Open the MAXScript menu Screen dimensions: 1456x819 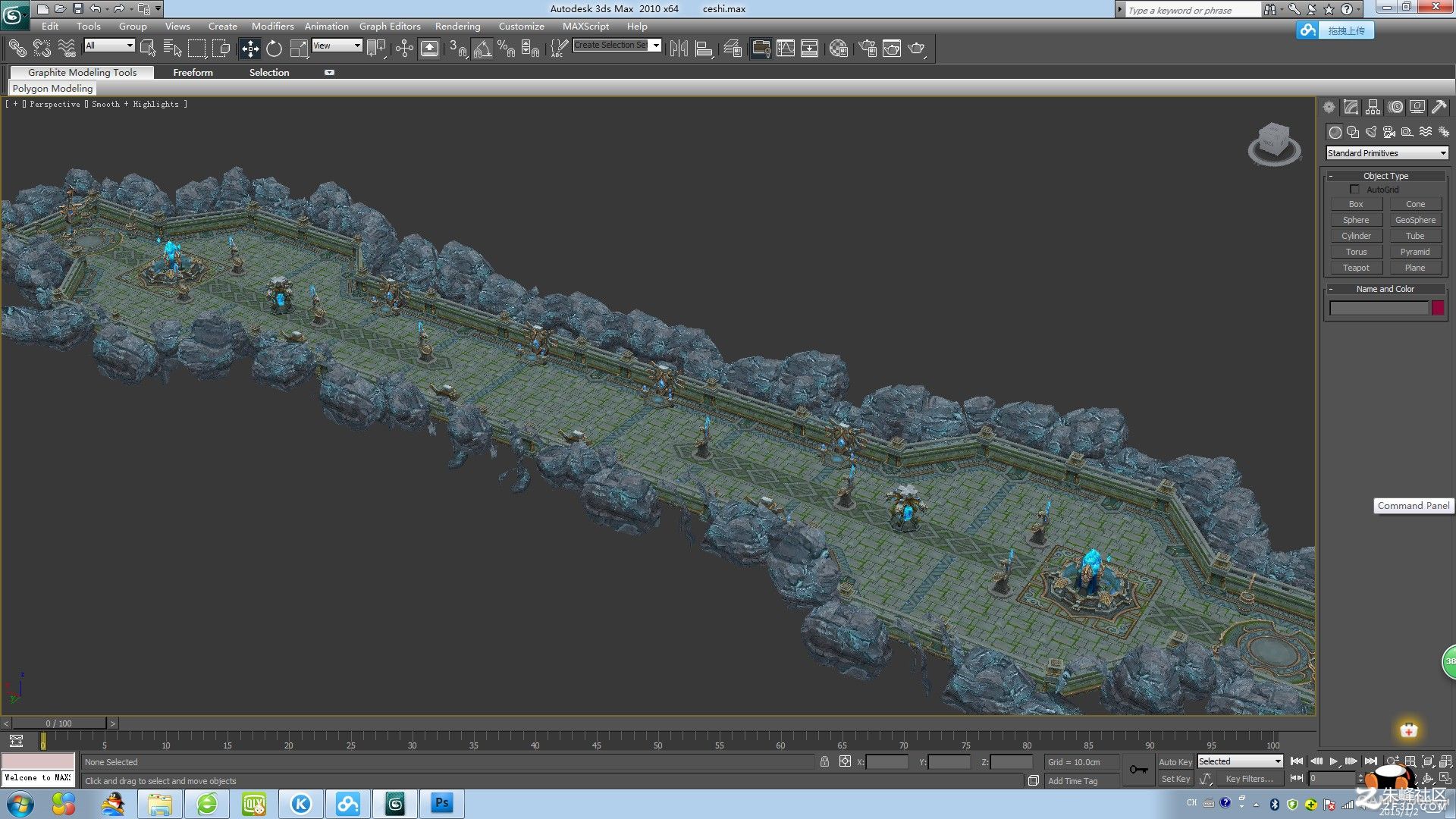point(585,26)
